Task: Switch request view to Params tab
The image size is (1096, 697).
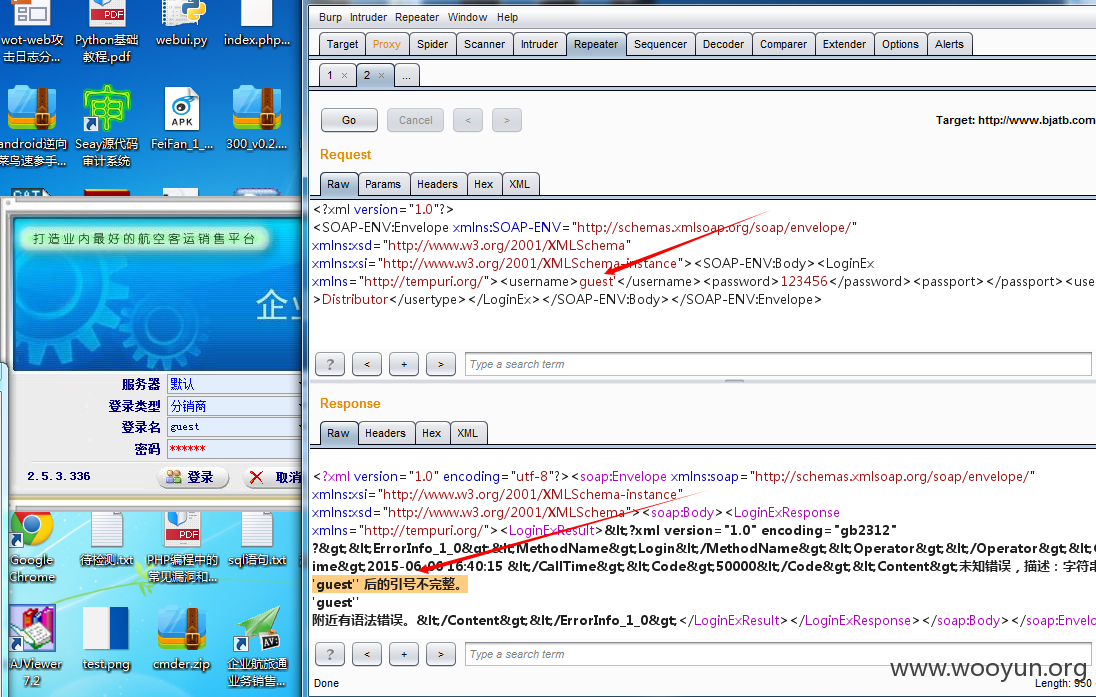Action: click(x=383, y=185)
